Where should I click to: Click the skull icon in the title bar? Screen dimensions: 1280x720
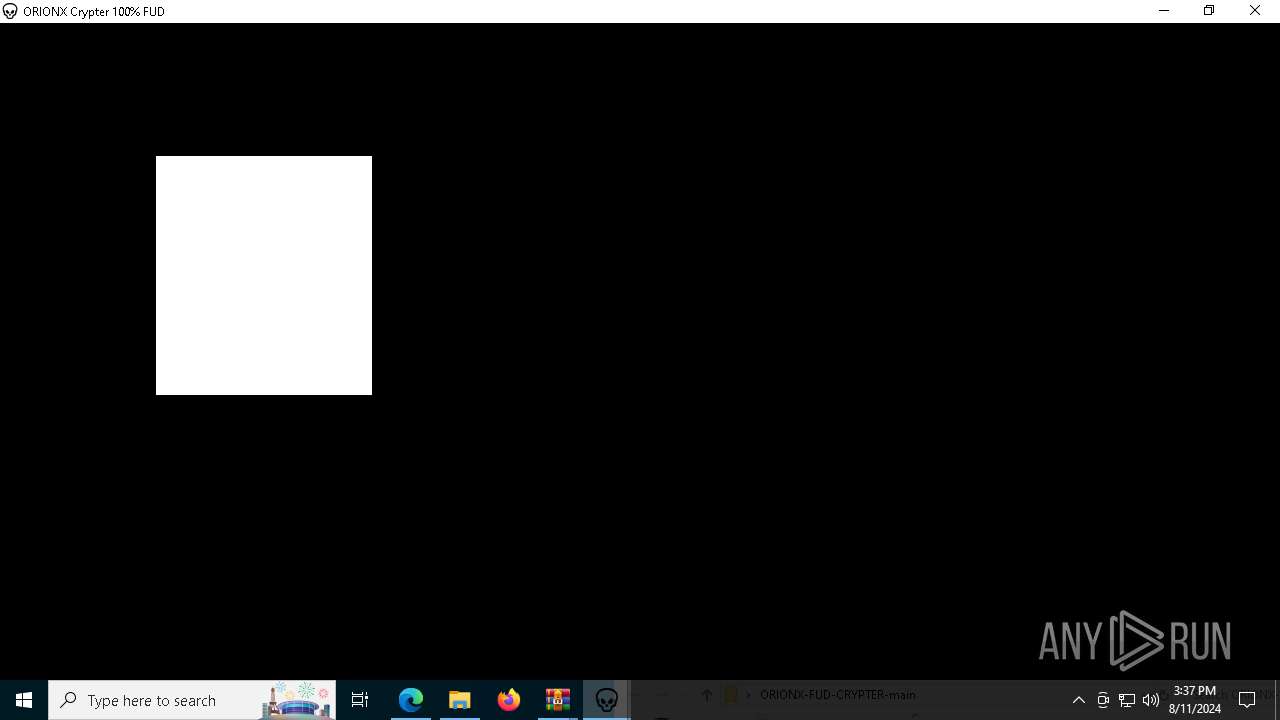point(10,11)
